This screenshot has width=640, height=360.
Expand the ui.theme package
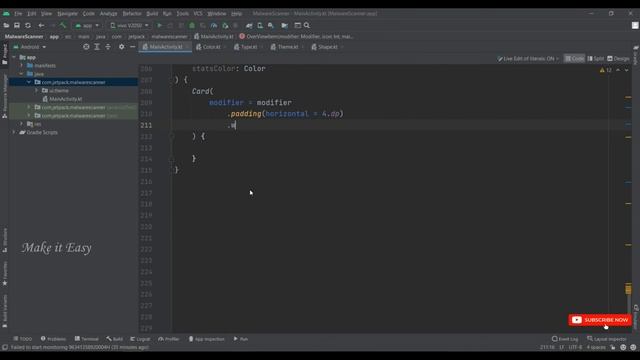click(x=36, y=91)
